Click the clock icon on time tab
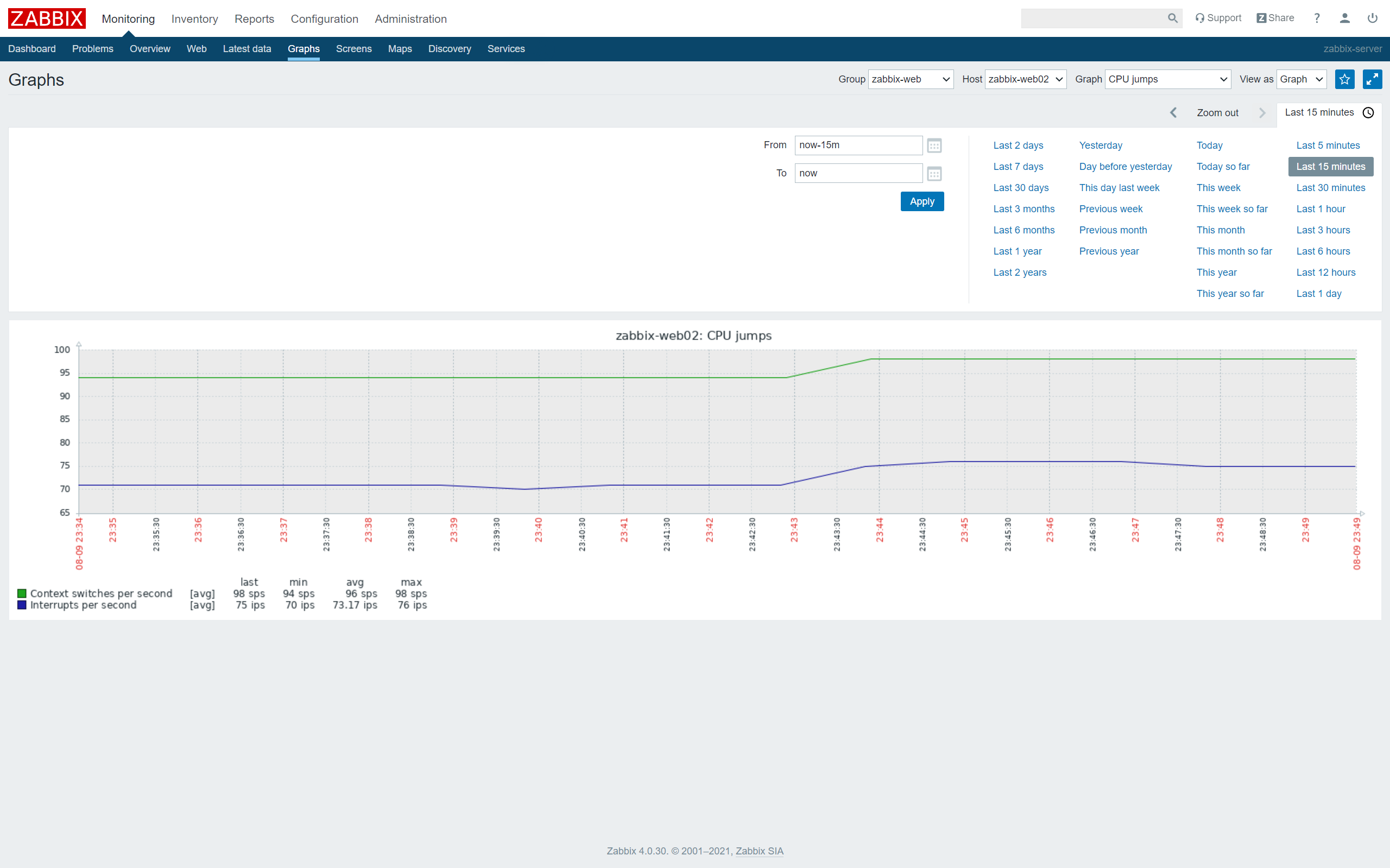Viewport: 1390px width, 868px height. (1368, 112)
